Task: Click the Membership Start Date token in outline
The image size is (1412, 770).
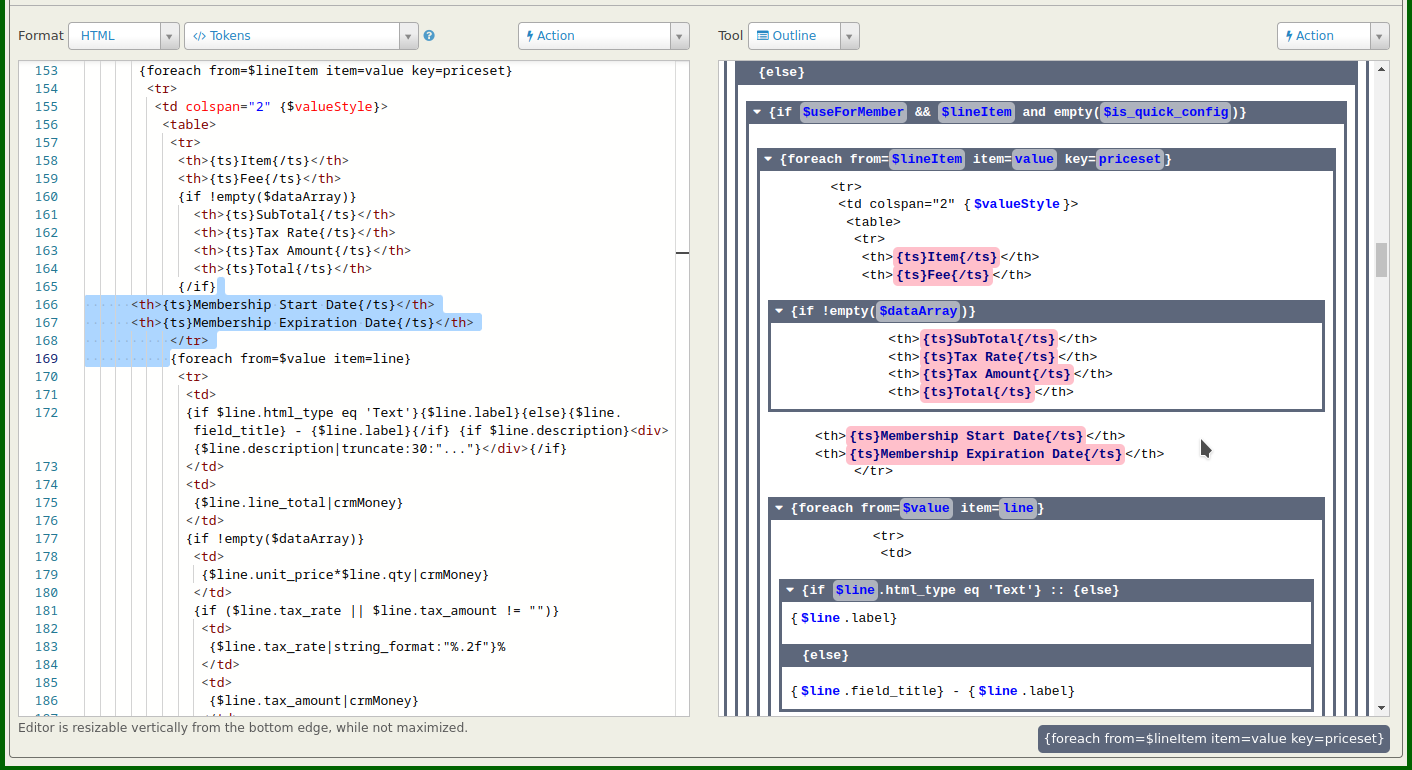Action: [966, 436]
